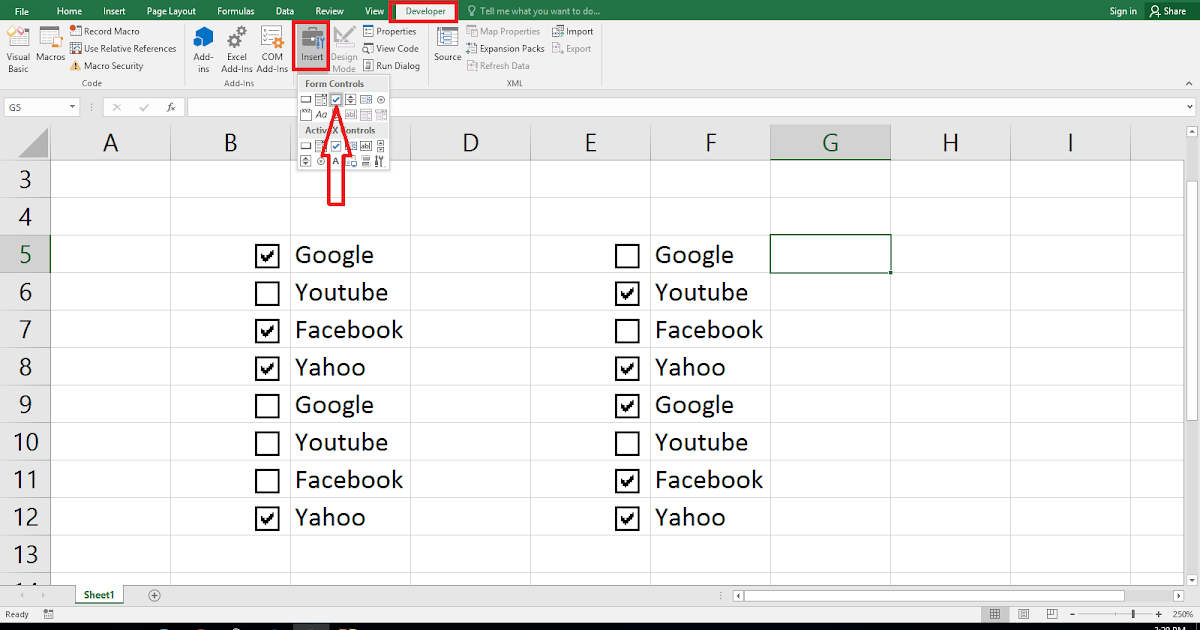Click the Share button

1167,11
